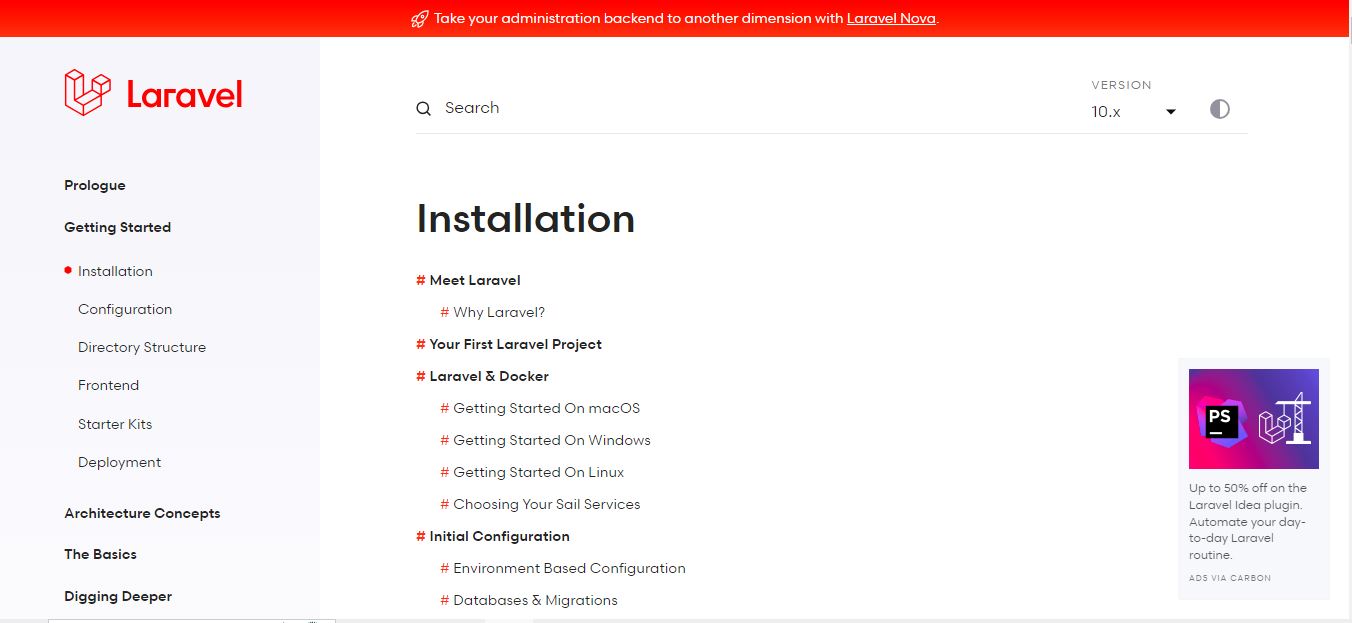This screenshot has height=623, width=1352.
Task: Click the hash icon beside Meet Laravel
Action: coord(421,280)
